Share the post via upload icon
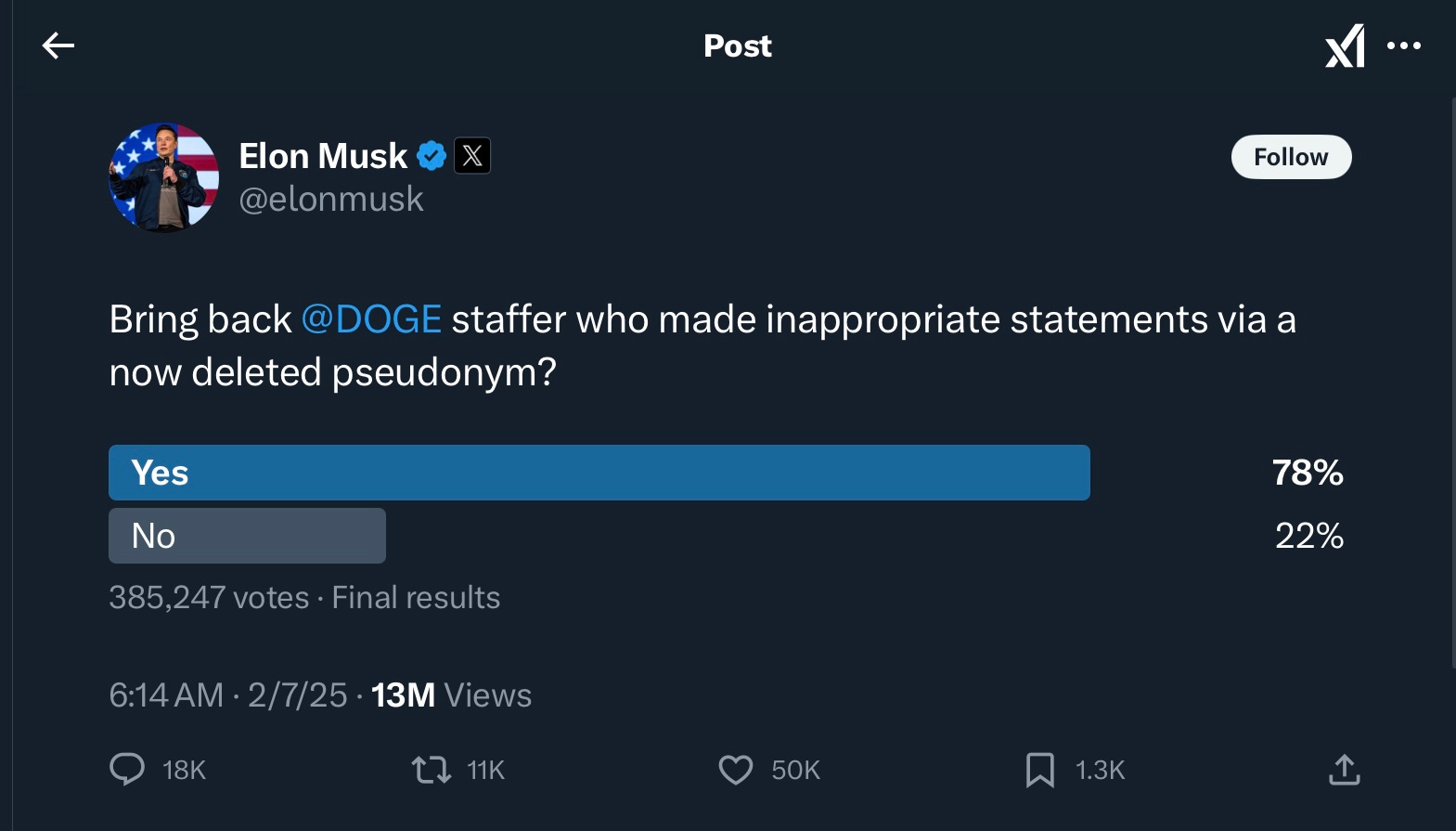 1344,770
